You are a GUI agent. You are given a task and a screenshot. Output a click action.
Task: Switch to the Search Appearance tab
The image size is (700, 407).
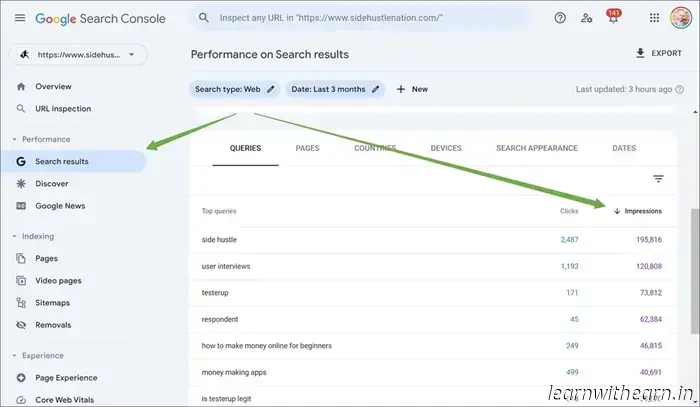click(537, 148)
